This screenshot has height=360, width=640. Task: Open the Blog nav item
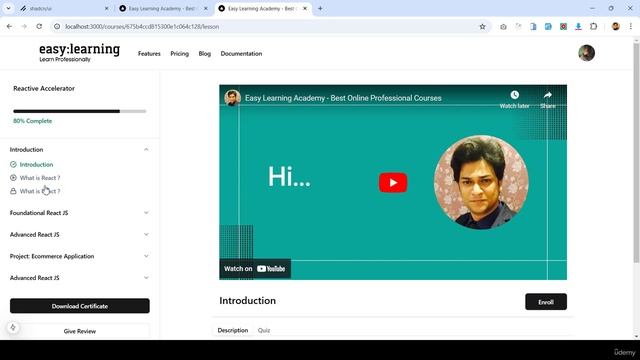pos(204,53)
